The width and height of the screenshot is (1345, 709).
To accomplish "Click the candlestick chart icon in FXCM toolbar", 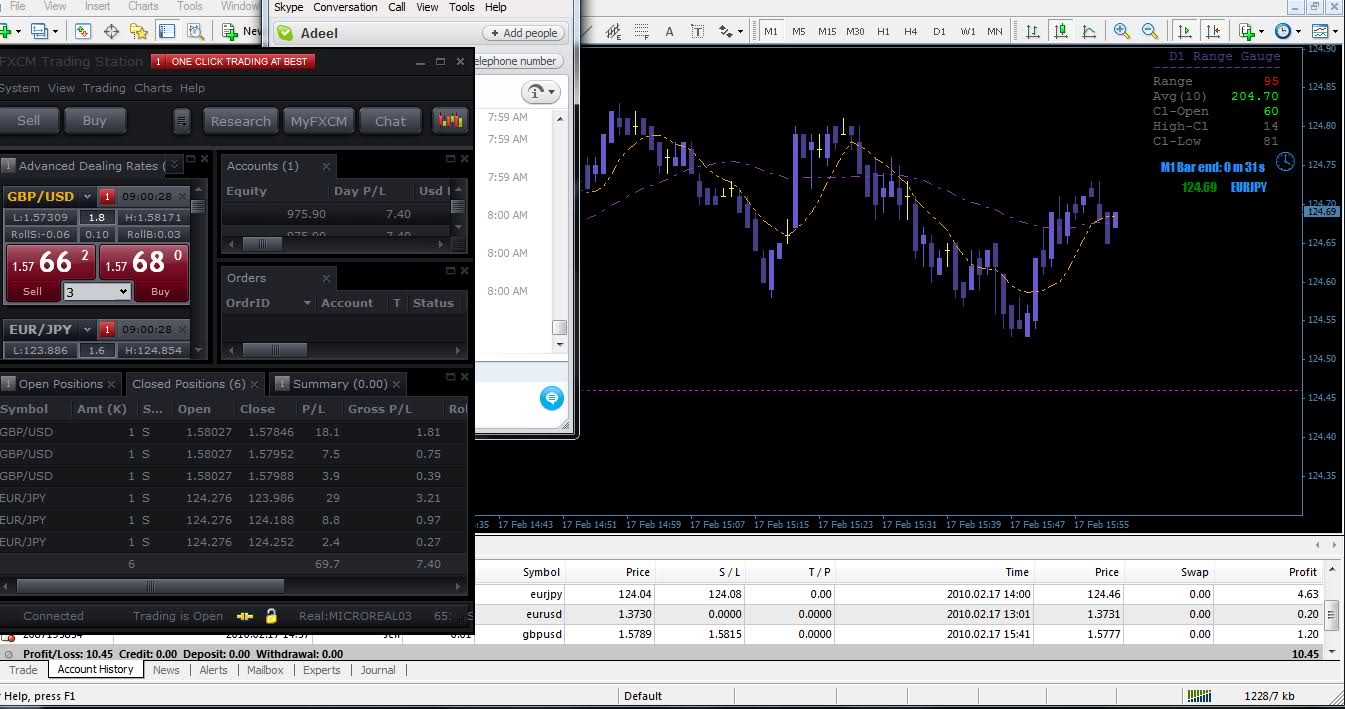I will click(450, 121).
